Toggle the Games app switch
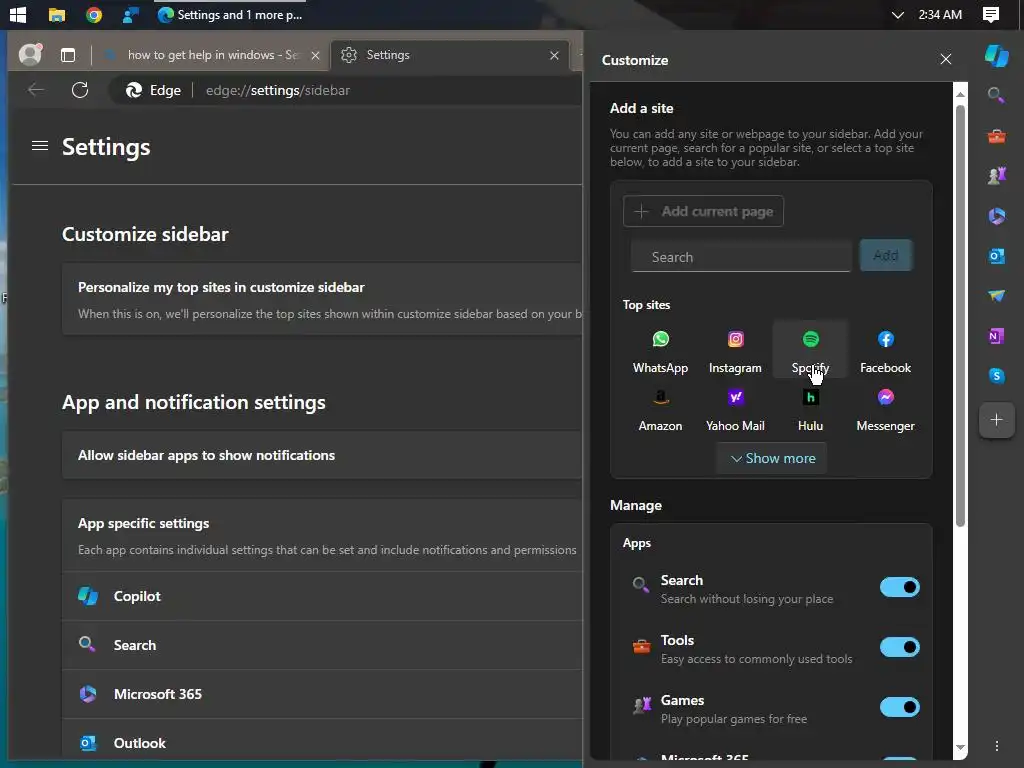 tap(899, 707)
